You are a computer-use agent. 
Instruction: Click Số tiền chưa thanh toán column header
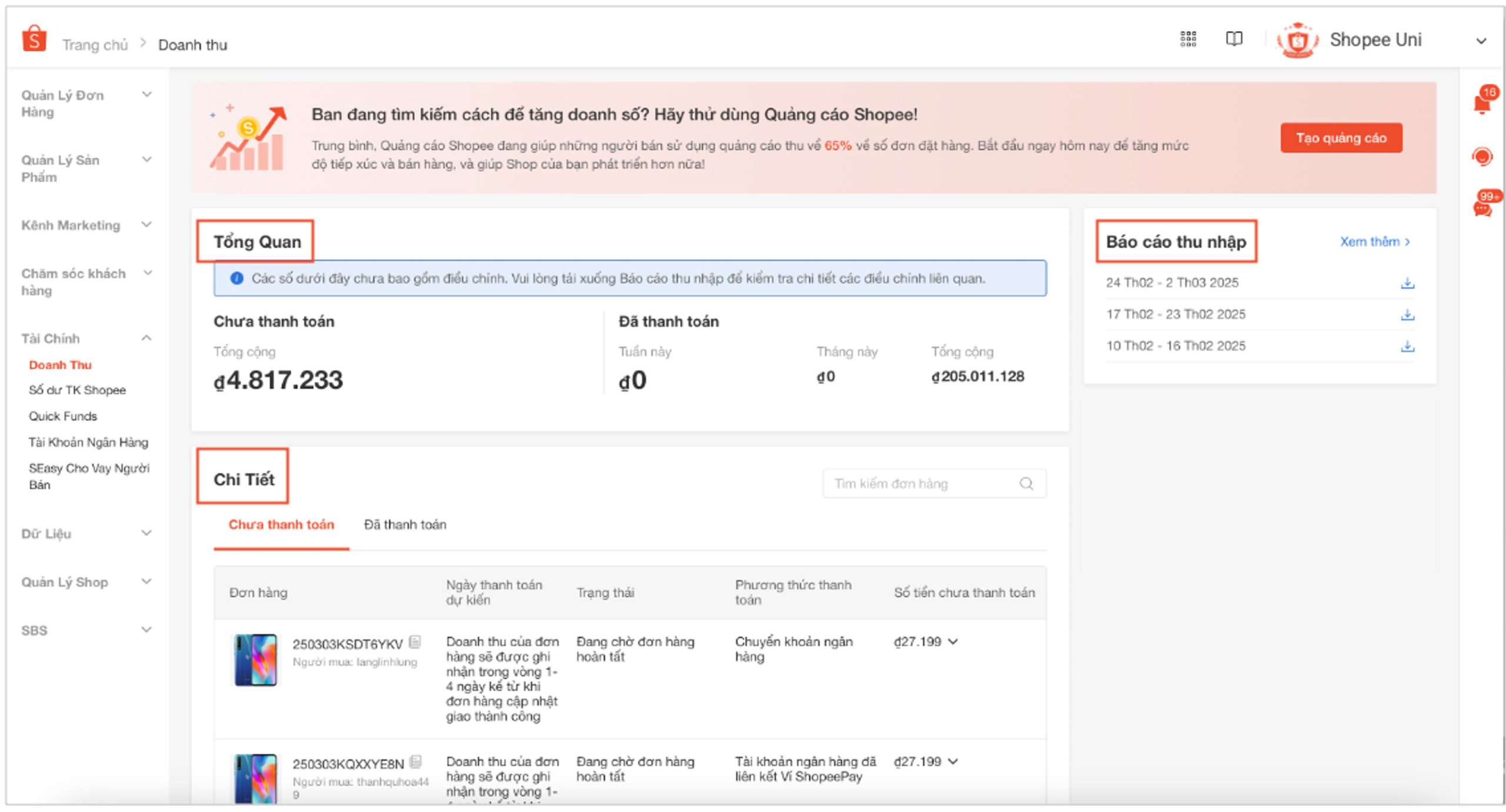click(x=964, y=593)
